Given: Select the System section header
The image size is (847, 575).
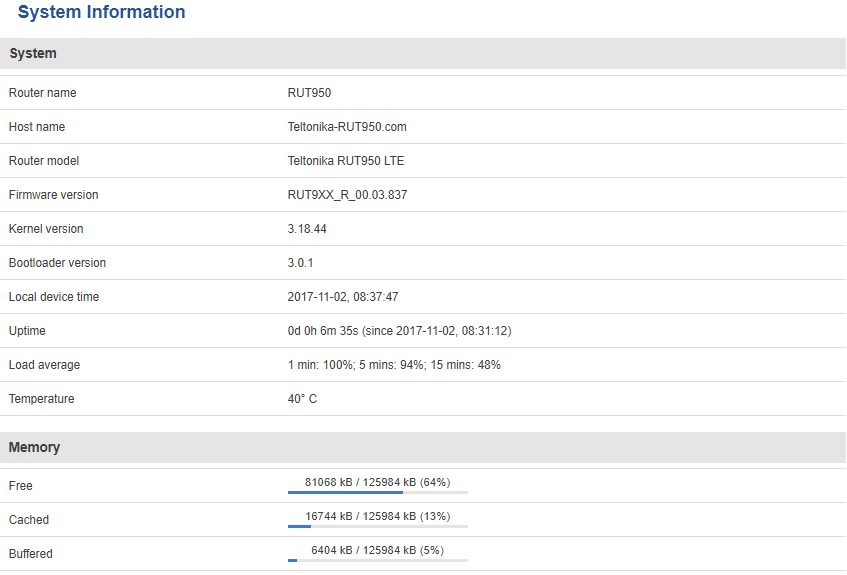Looking at the screenshot, I should pos(33,53).
